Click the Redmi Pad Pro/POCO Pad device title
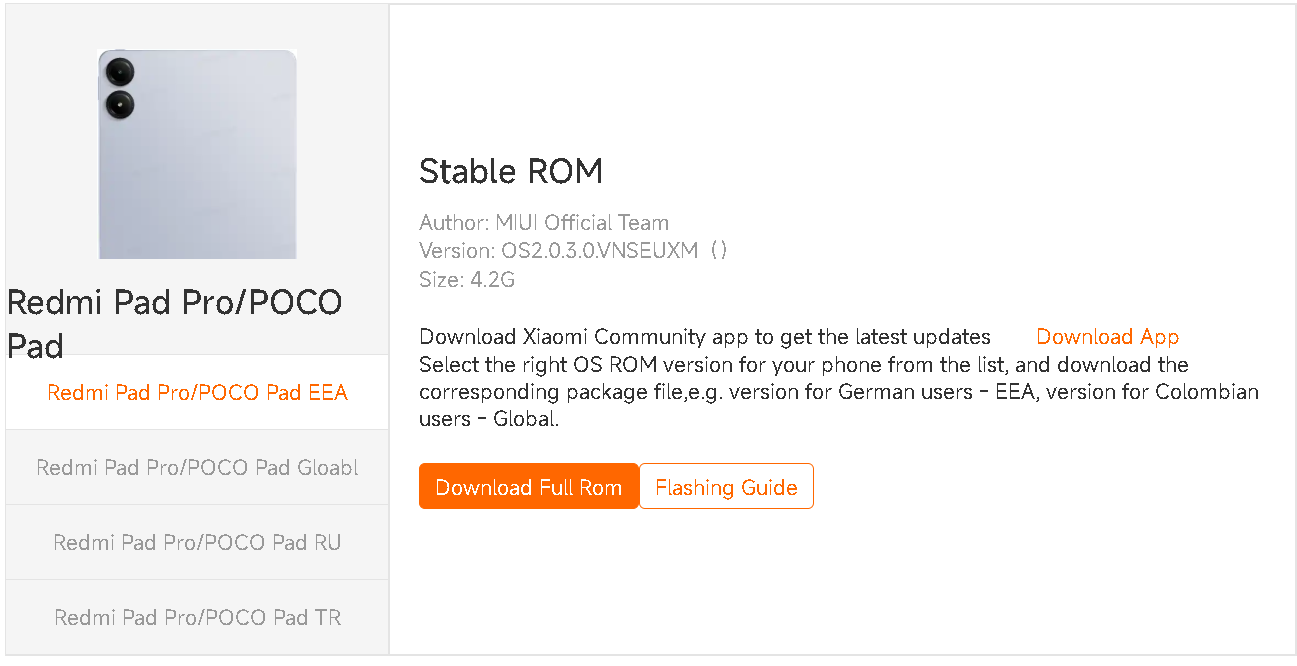 point(174,322)
